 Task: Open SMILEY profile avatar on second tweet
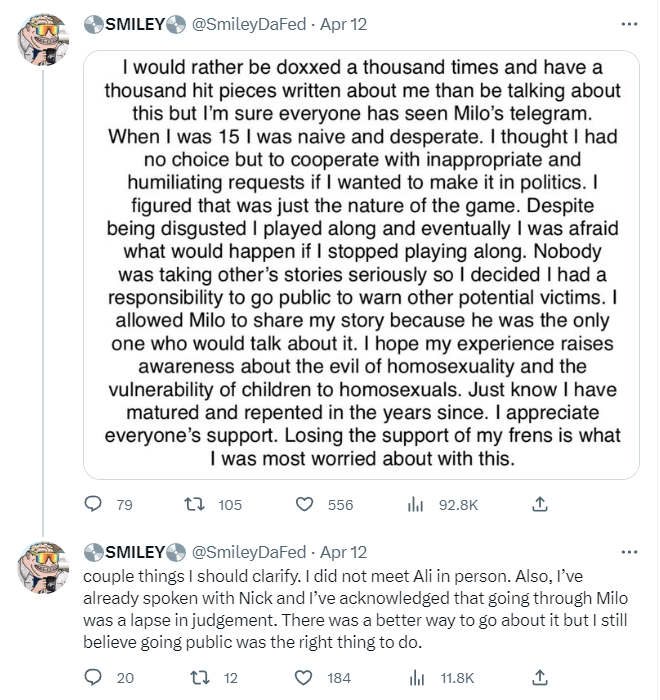pos(43,567)
